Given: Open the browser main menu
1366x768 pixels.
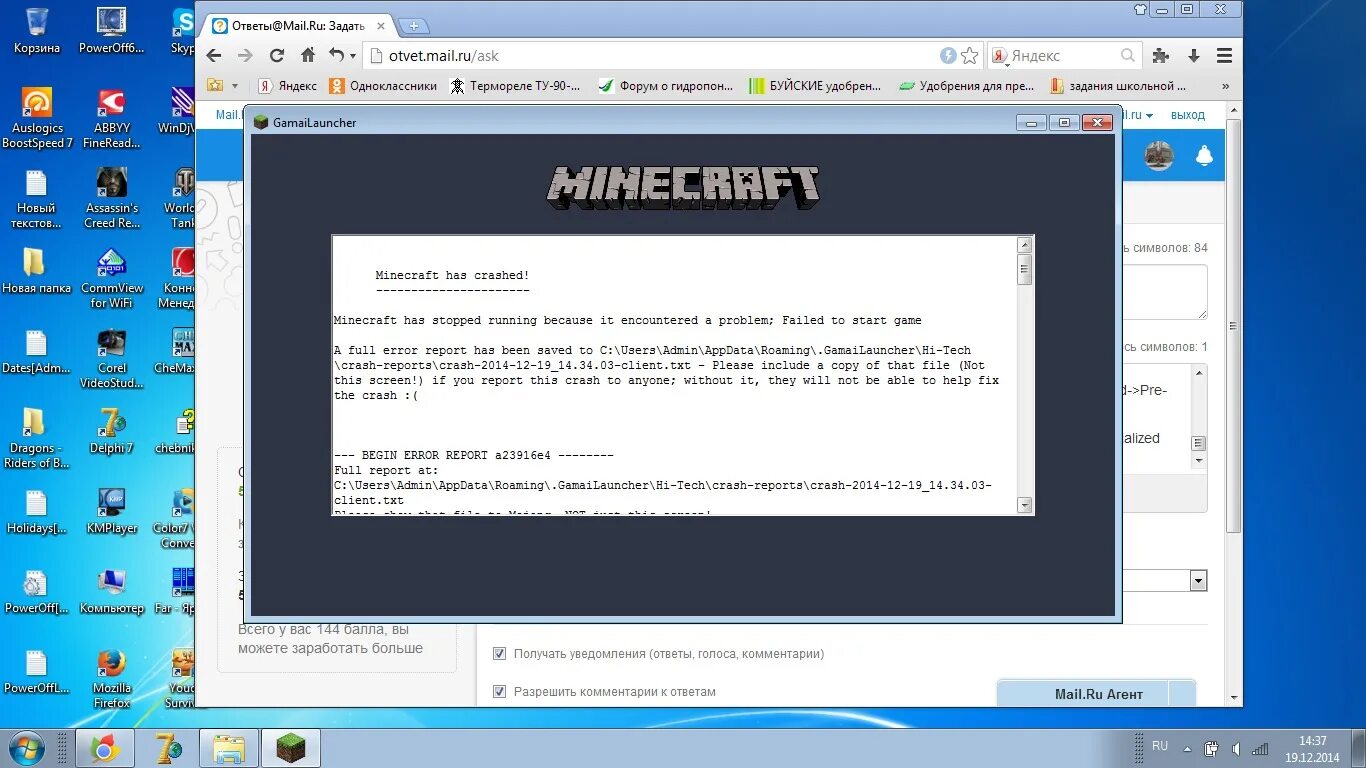Looking at the screenshot, I should pos(1224,56).
